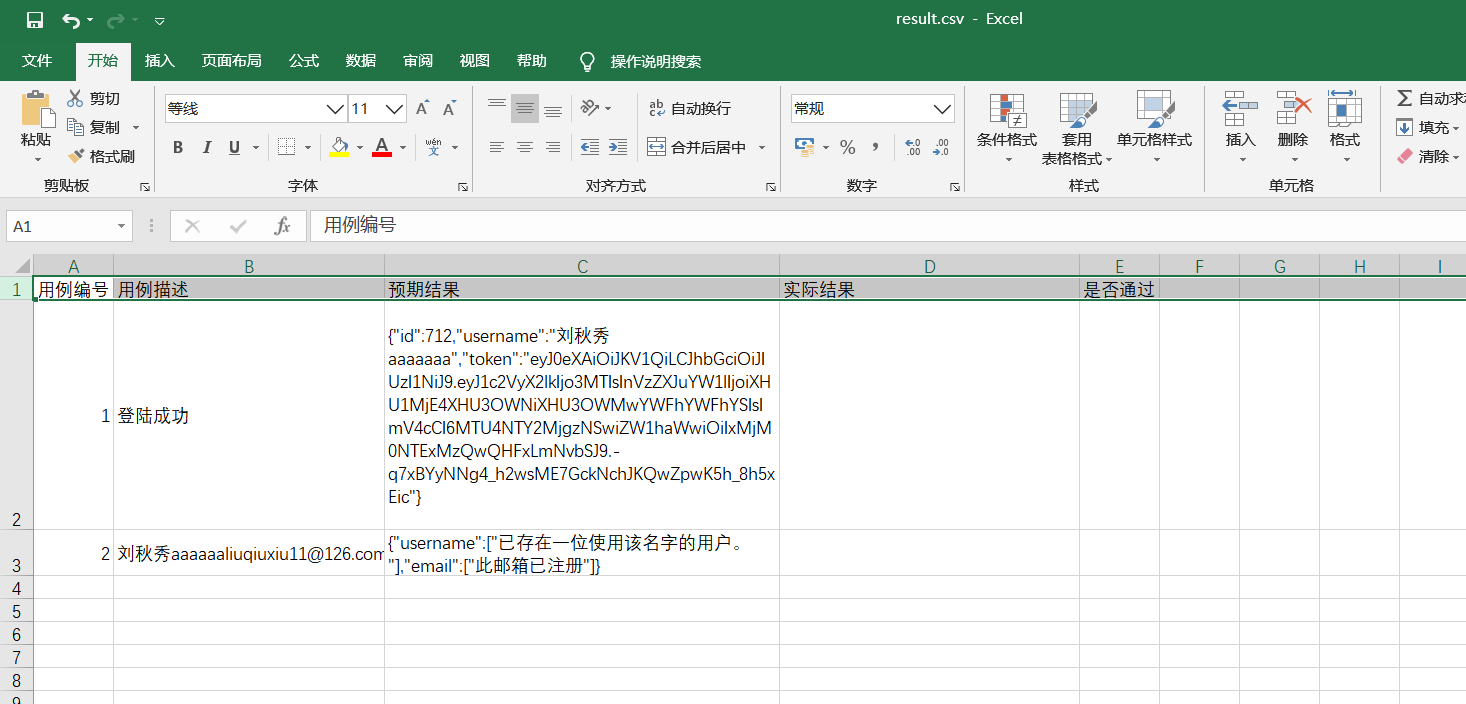Open the font size dropdown
The width and height of the screenshot is (1466, 704).
coord(394,108)
